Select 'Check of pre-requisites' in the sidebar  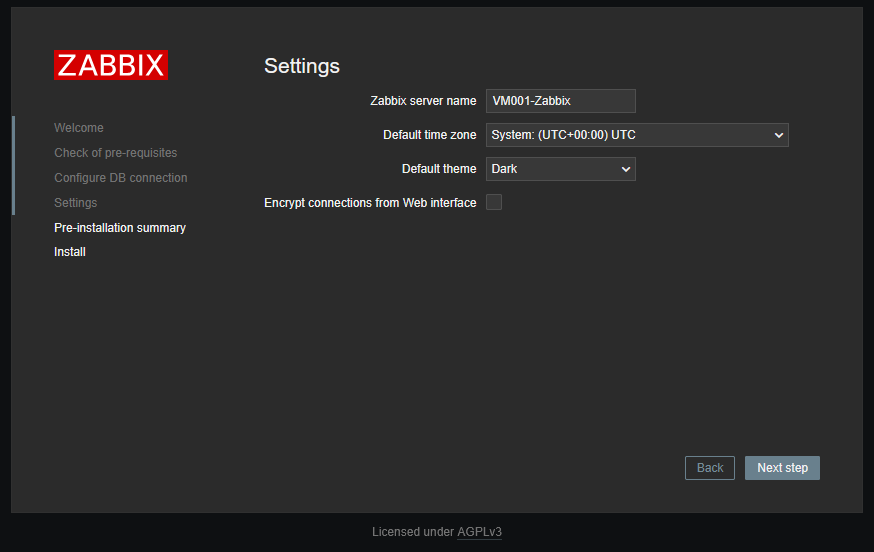[115, 153]
